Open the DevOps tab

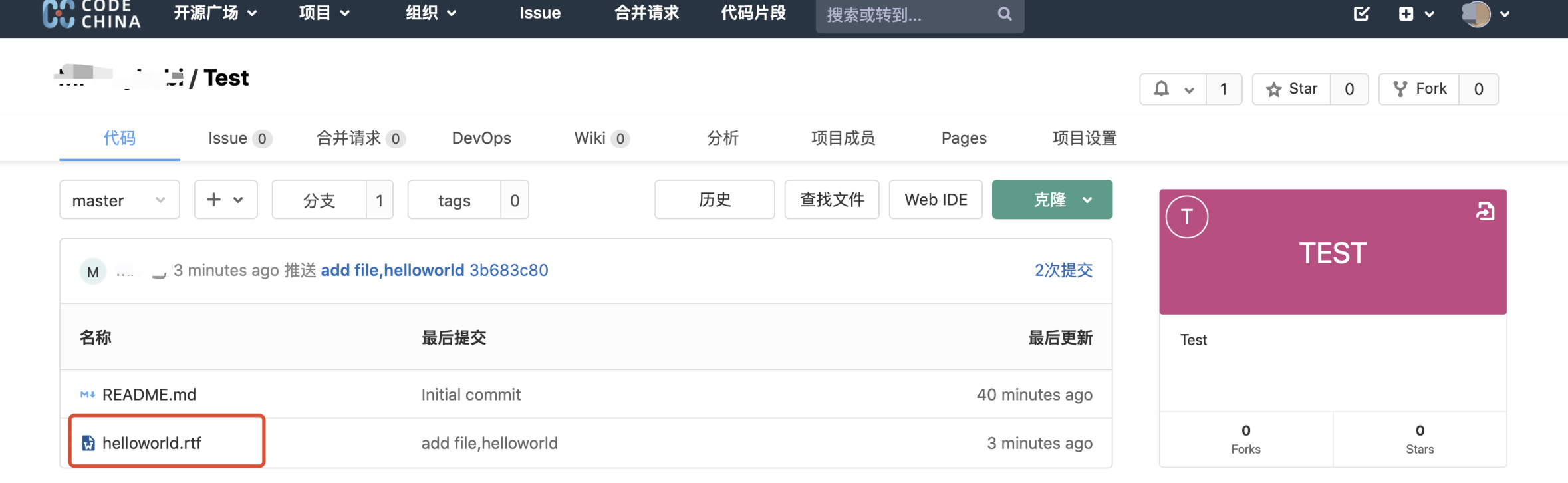coord(481,138)
